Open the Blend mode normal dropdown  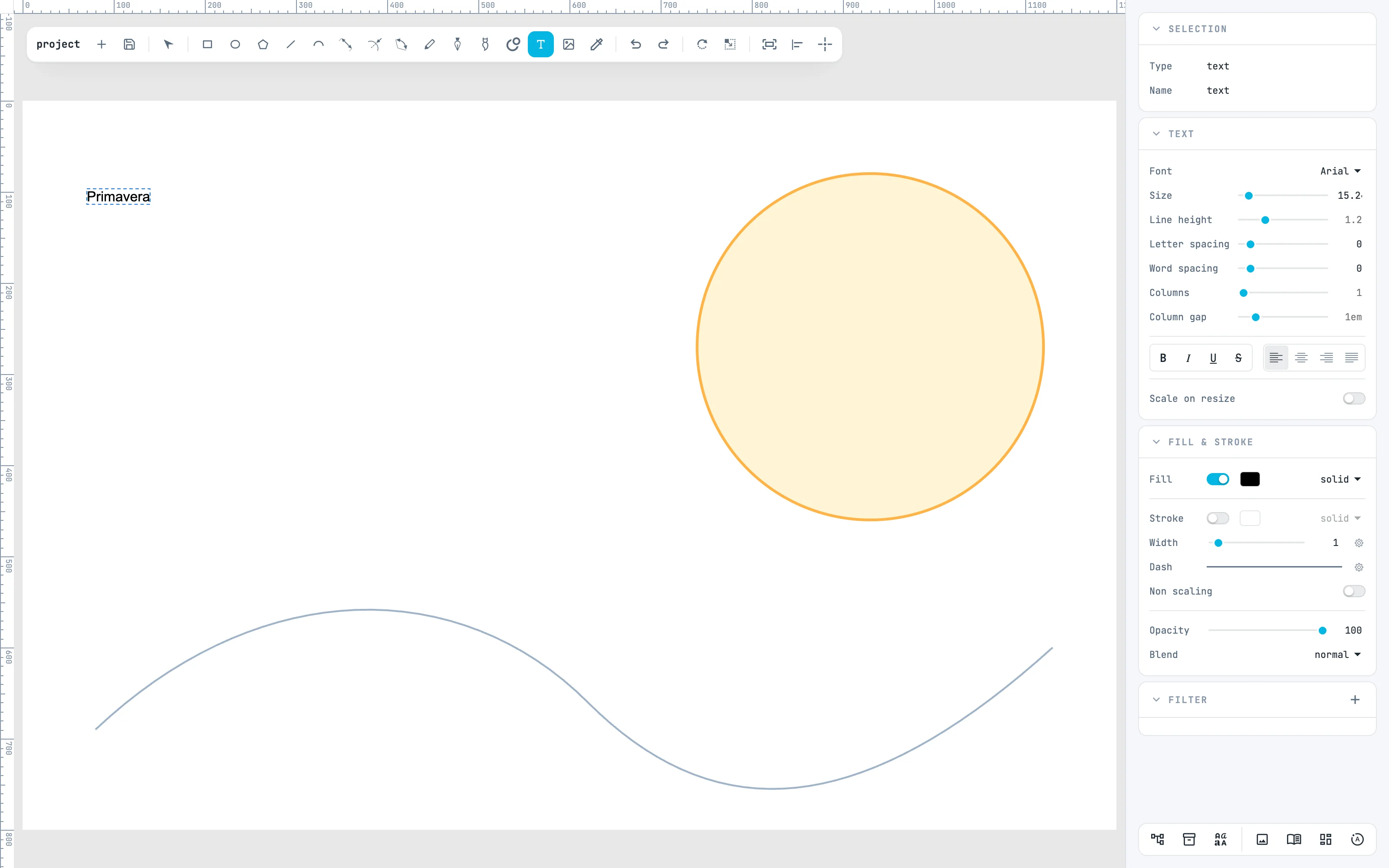[x=1337, y=654]
